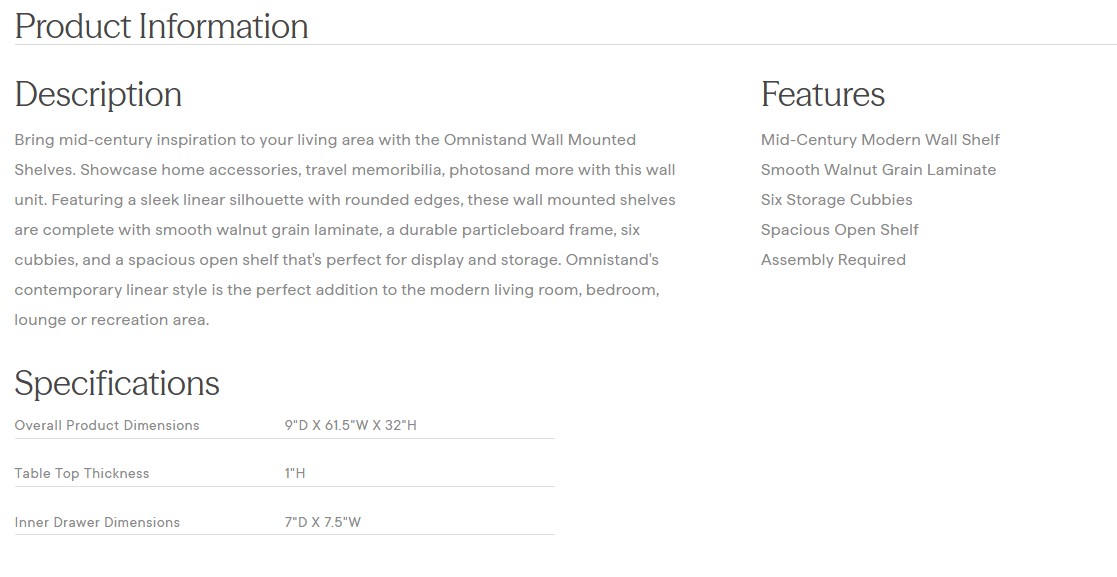
Task: Click the Assembly Required feature line
Action: (x=833, y=260)
